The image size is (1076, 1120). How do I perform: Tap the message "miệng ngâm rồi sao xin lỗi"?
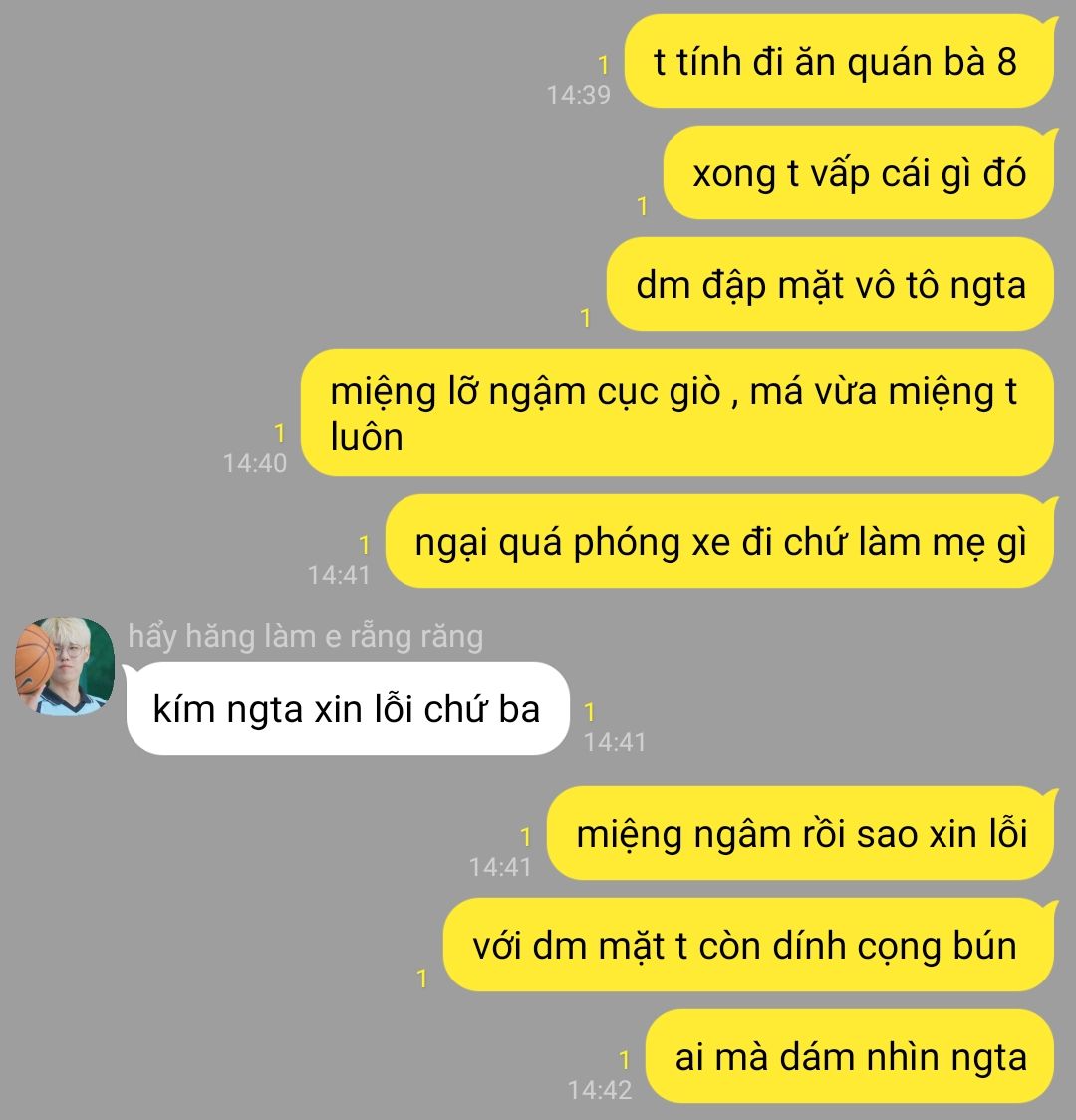point(801,833)
